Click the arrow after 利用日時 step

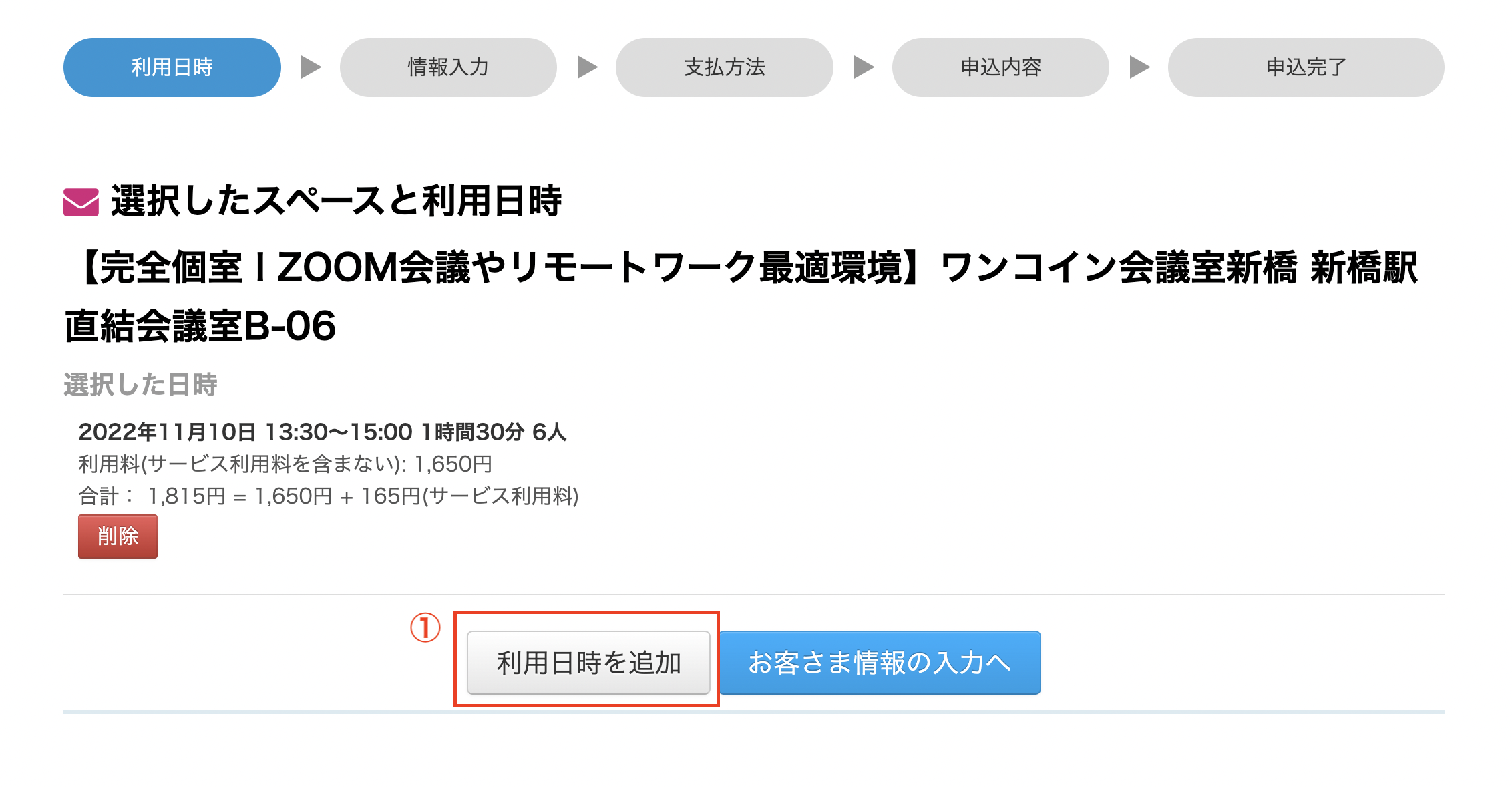311,67
